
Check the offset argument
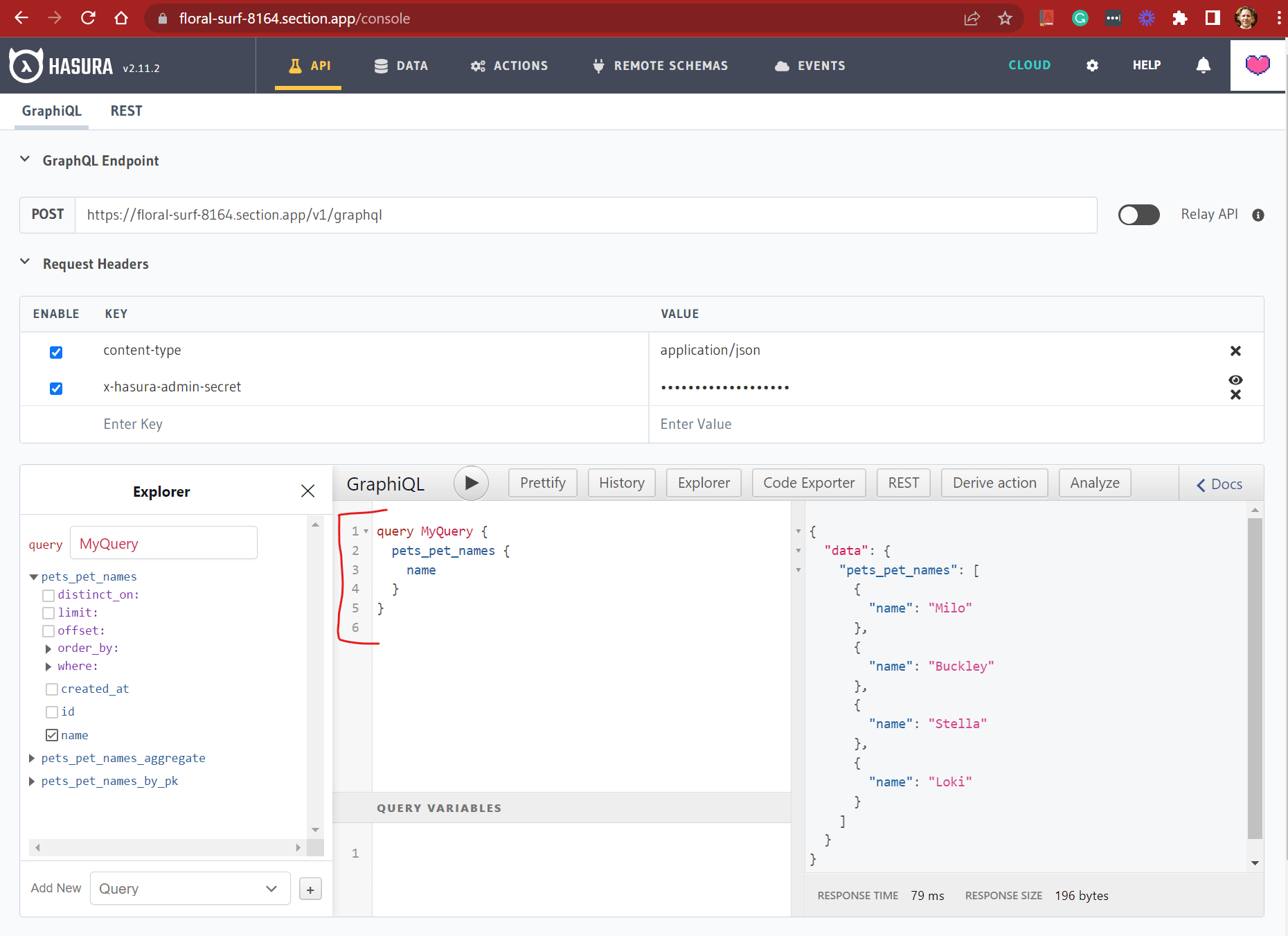[x=48, y=631]
